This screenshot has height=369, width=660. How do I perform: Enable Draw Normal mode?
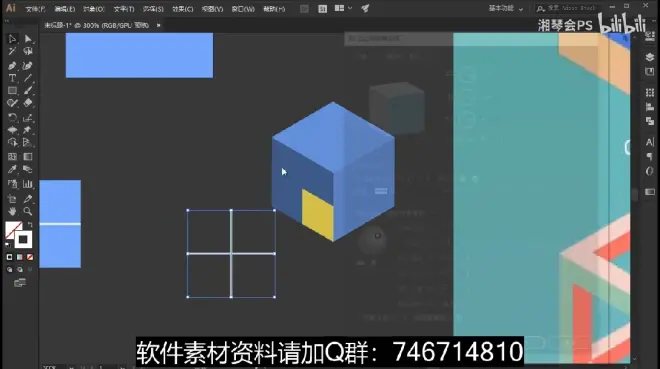9,270
